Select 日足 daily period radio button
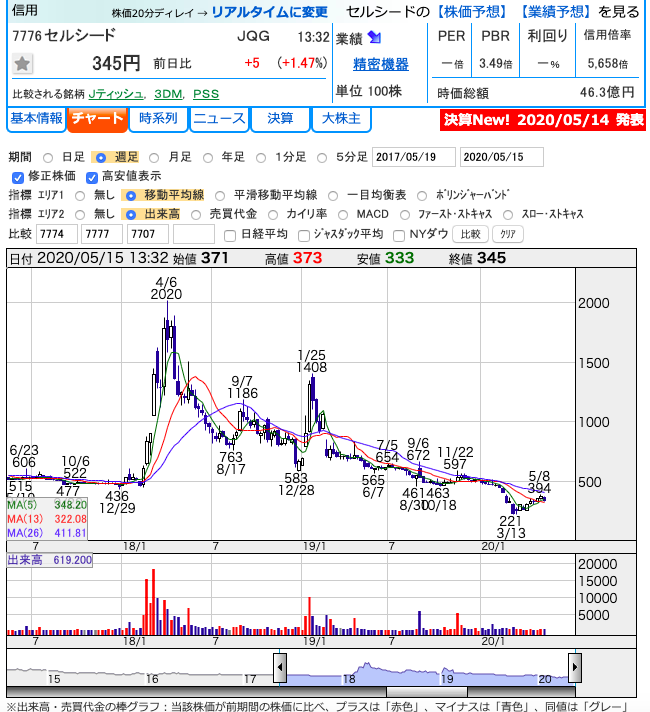Screen dimensions: 650x712 [48, 158]
